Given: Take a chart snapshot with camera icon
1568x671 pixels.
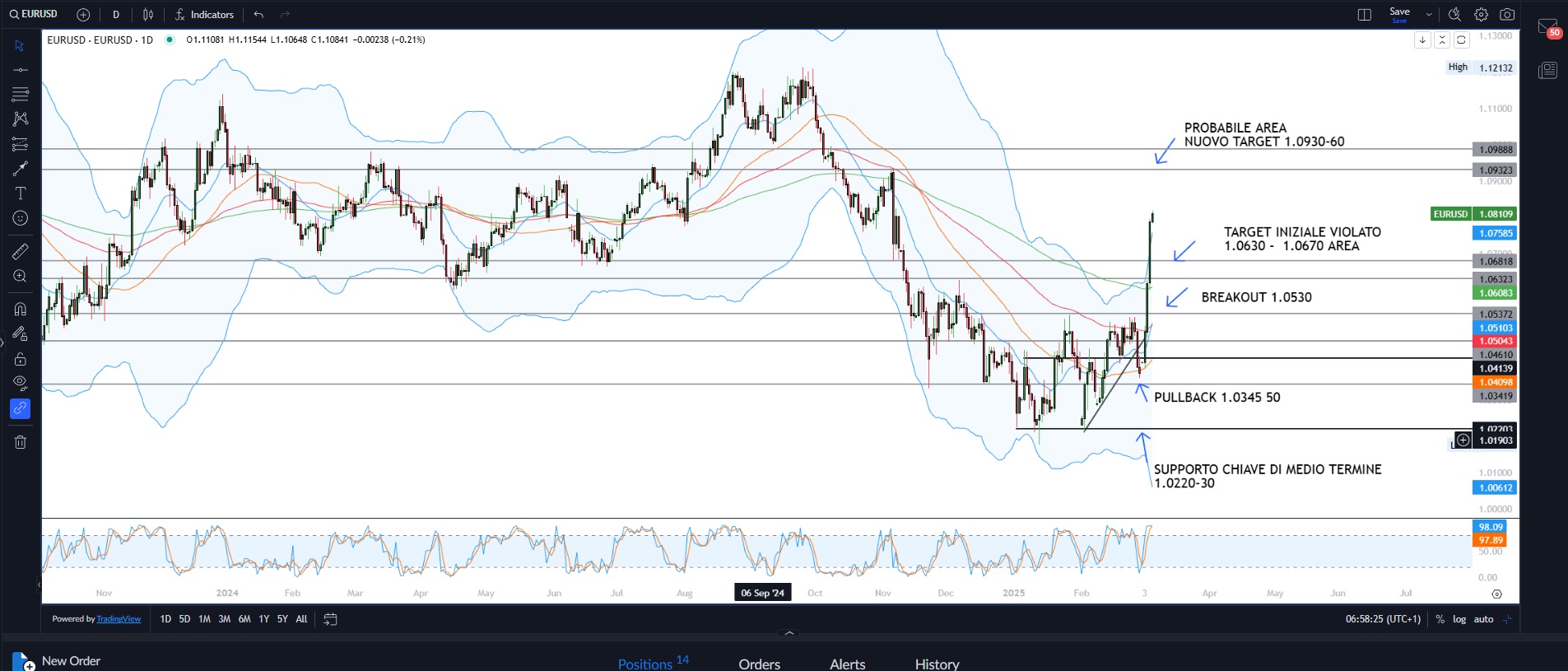Looking at the screenshot, I should (x=1507, y=15).
